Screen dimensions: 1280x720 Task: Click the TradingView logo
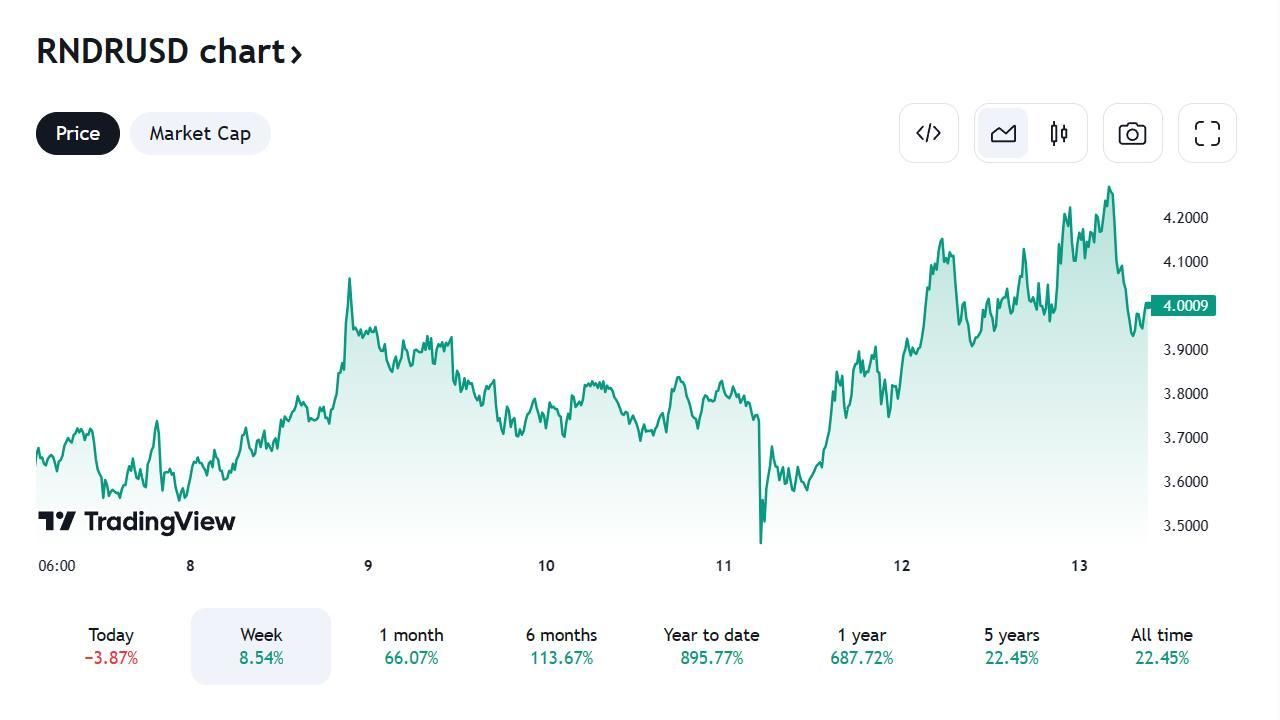(137, 521)
